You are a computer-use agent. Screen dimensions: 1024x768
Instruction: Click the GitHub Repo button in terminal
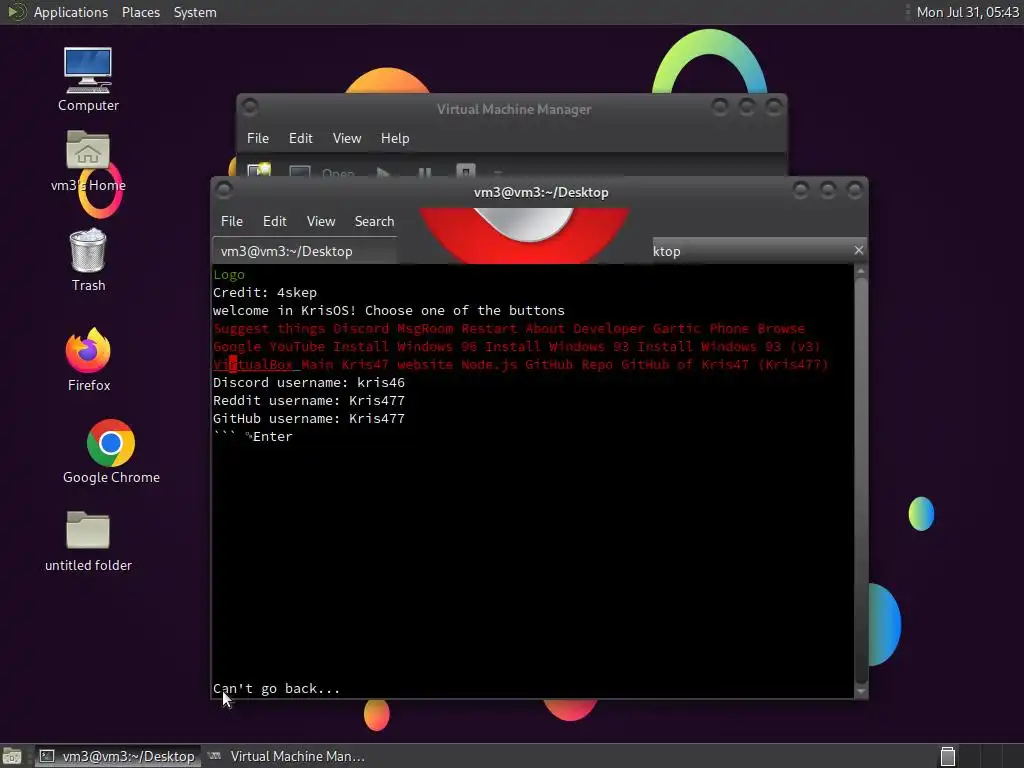569,364
